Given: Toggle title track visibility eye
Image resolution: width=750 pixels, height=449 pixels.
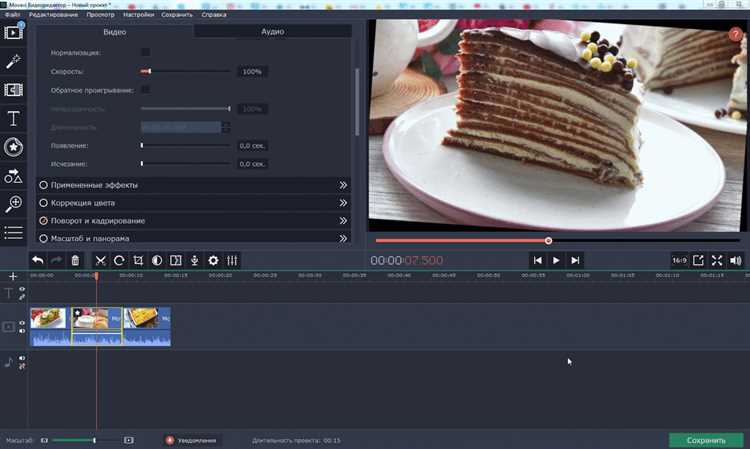Looking at the screenshot, I should point(22,289).
